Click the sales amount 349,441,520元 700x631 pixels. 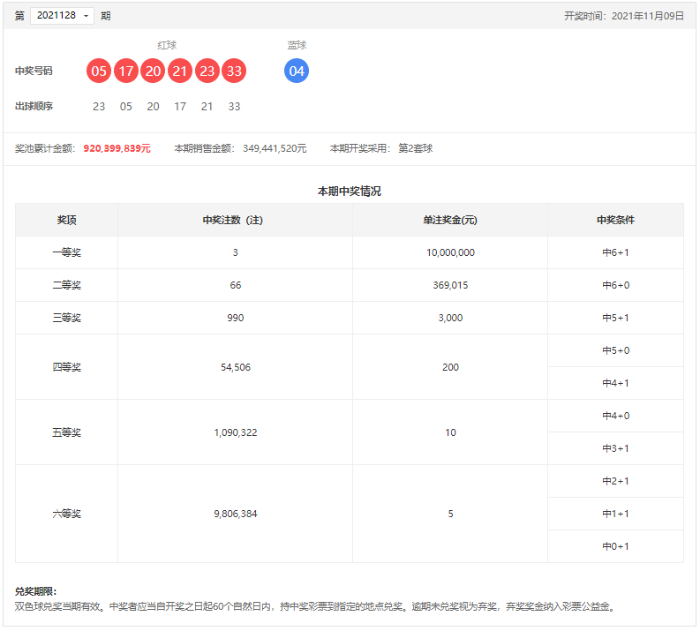click(x=274, y=148)
